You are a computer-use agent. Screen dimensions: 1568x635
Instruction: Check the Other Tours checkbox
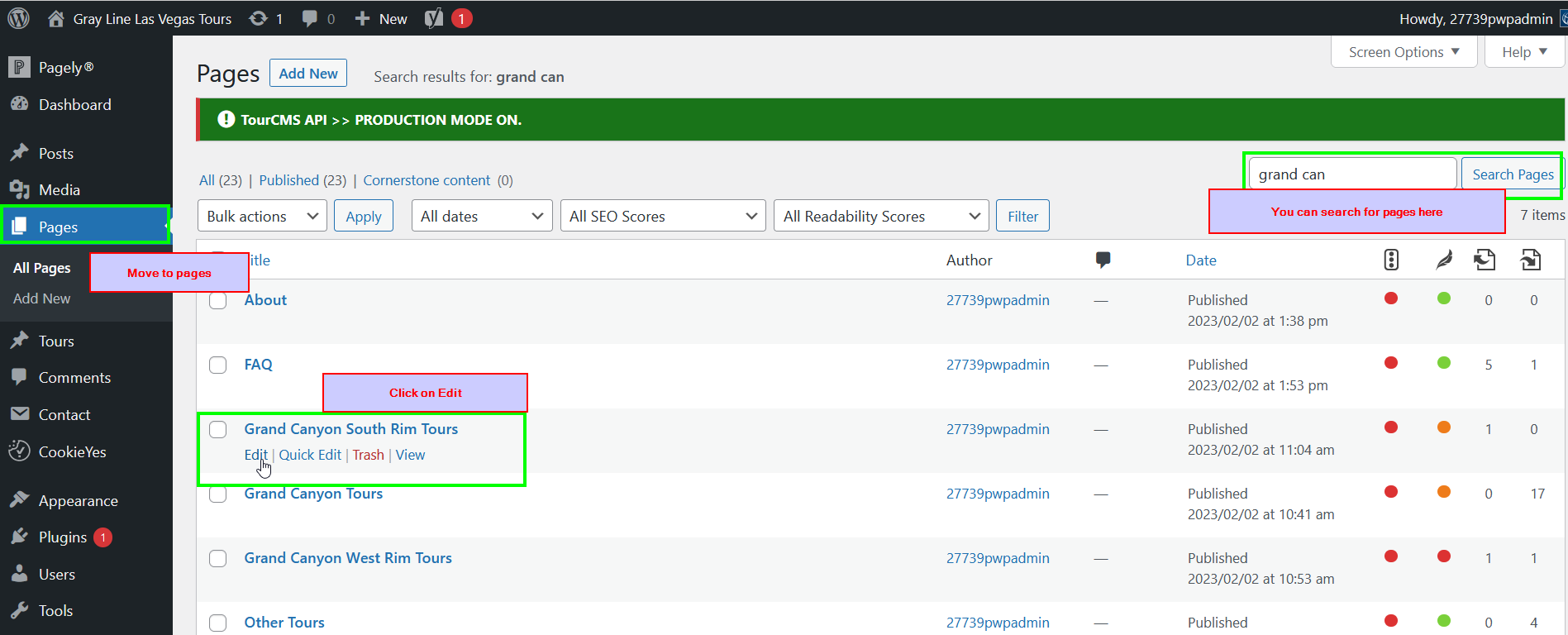[218, 623]
